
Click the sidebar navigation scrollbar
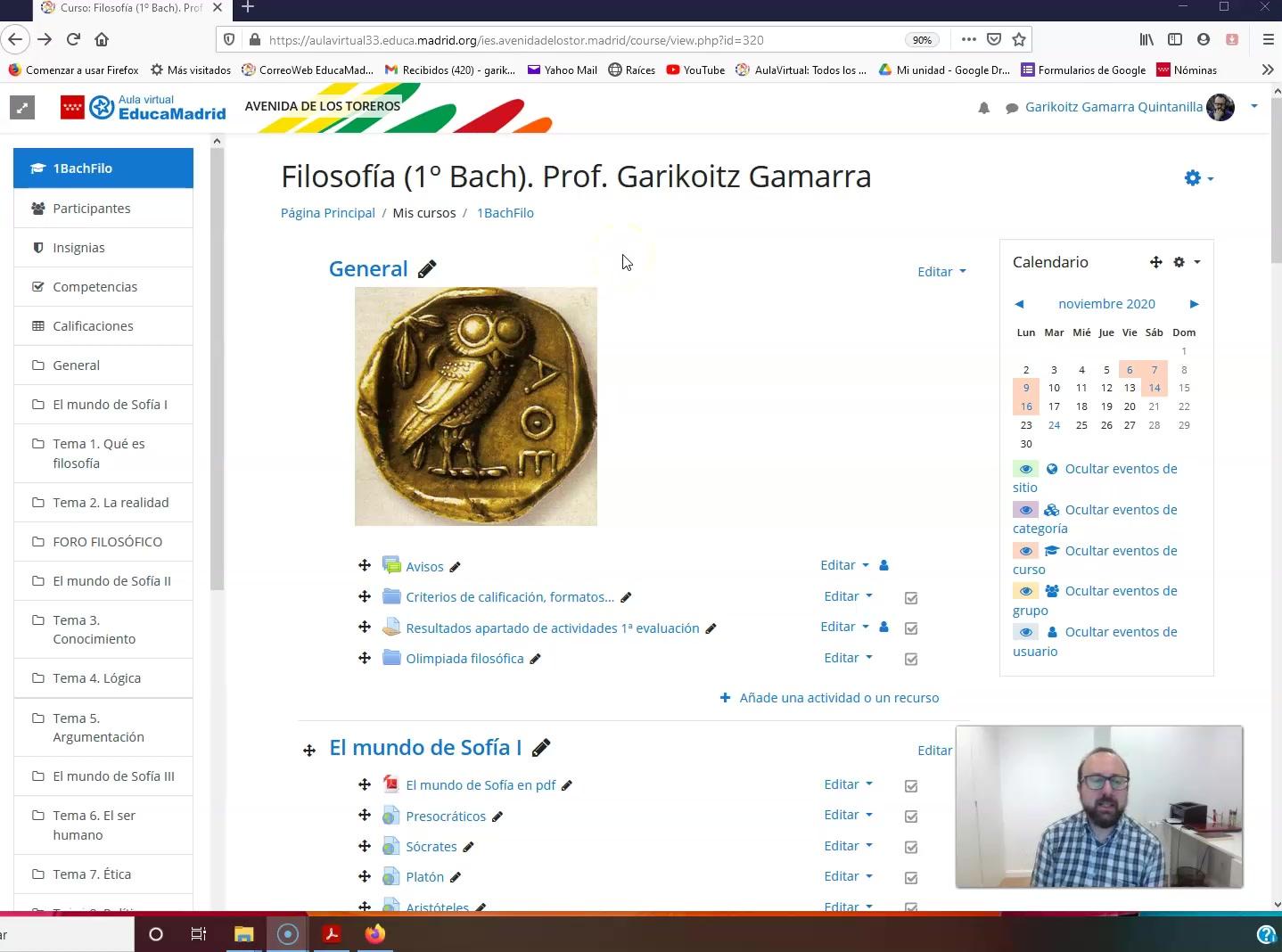pyautogui.click(x=217, y=368)
